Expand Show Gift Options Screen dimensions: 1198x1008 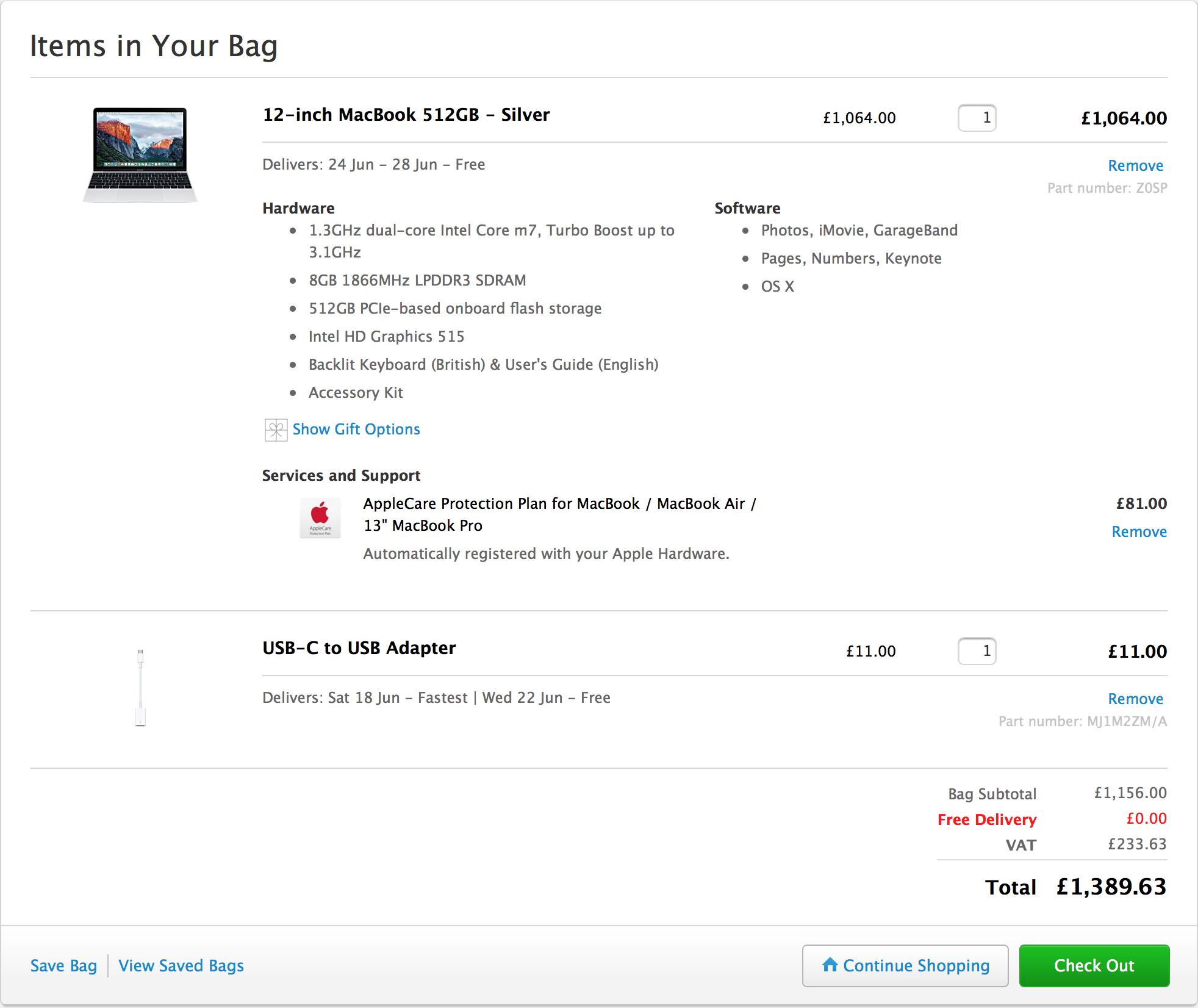pos(356,430)
